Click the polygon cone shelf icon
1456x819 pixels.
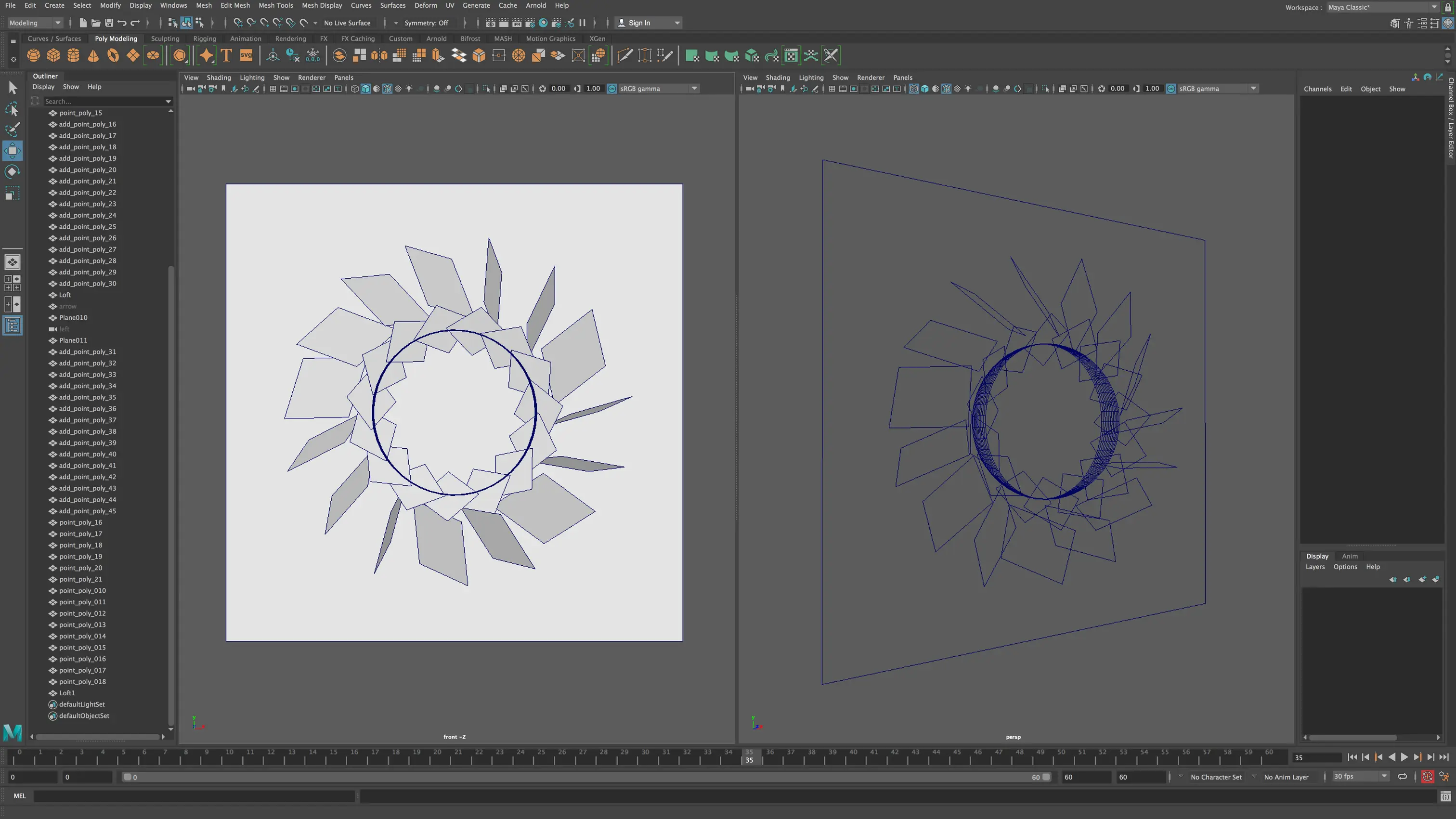93,55
